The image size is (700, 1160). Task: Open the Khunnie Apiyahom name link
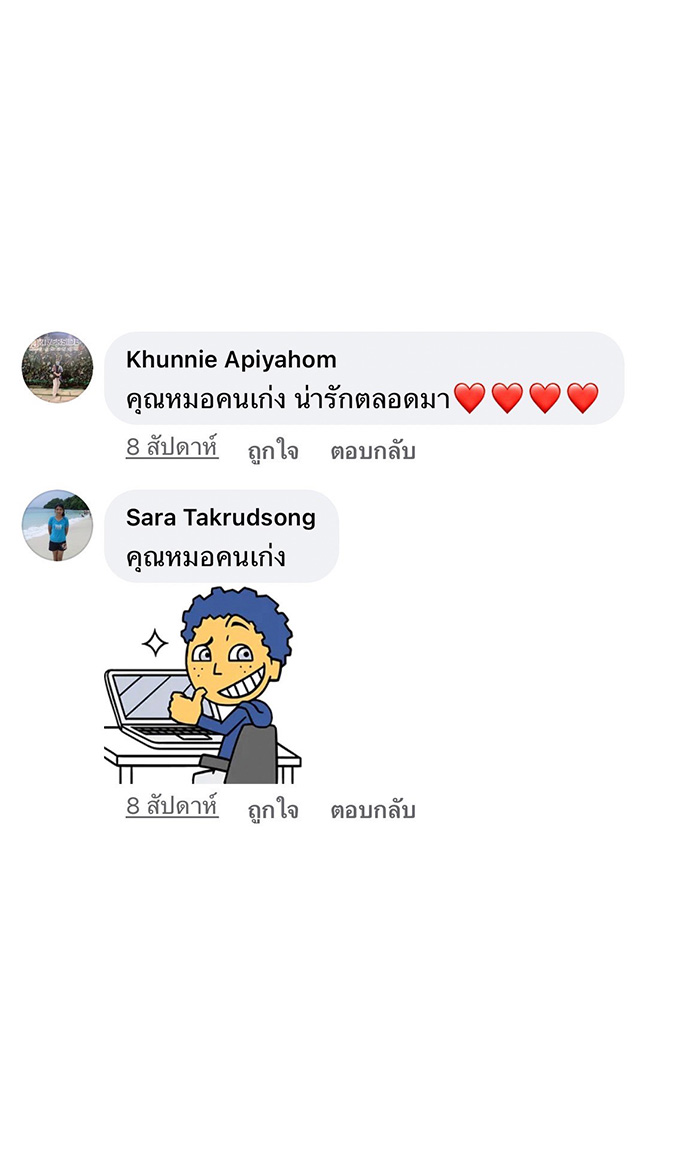231,360
